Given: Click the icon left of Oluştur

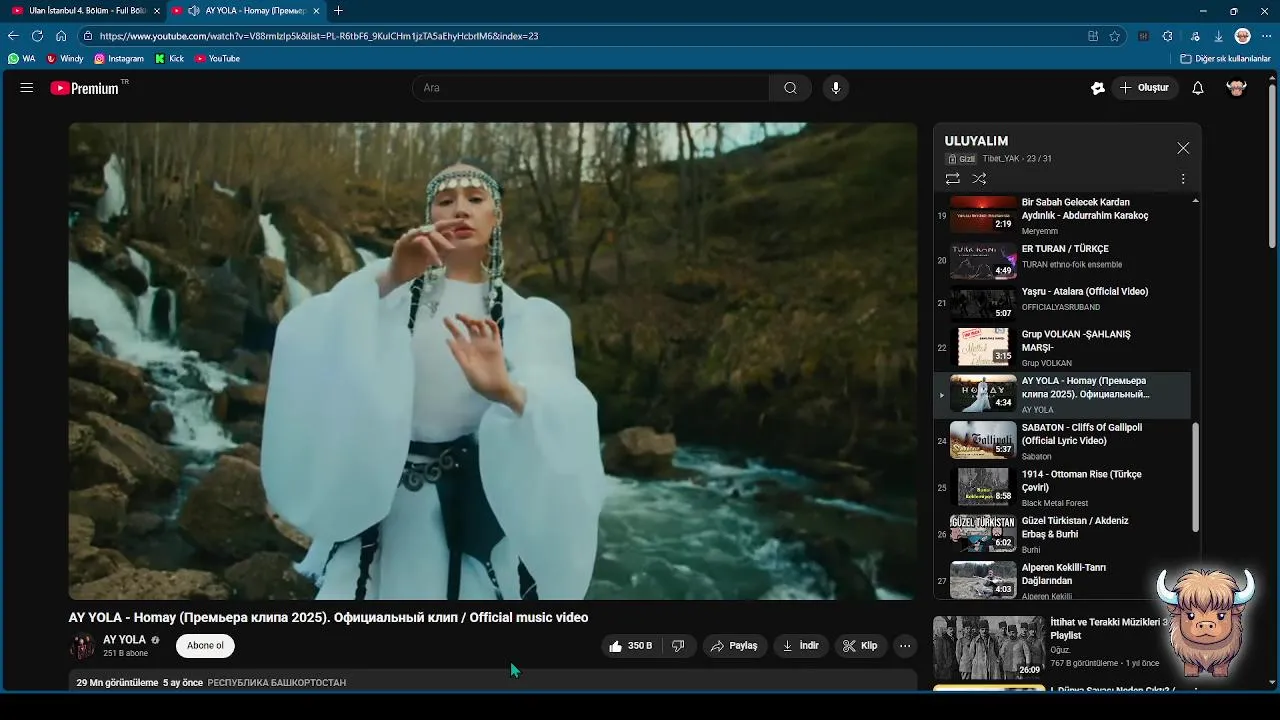Looking at the screenshot, I should pos(1098,88).
